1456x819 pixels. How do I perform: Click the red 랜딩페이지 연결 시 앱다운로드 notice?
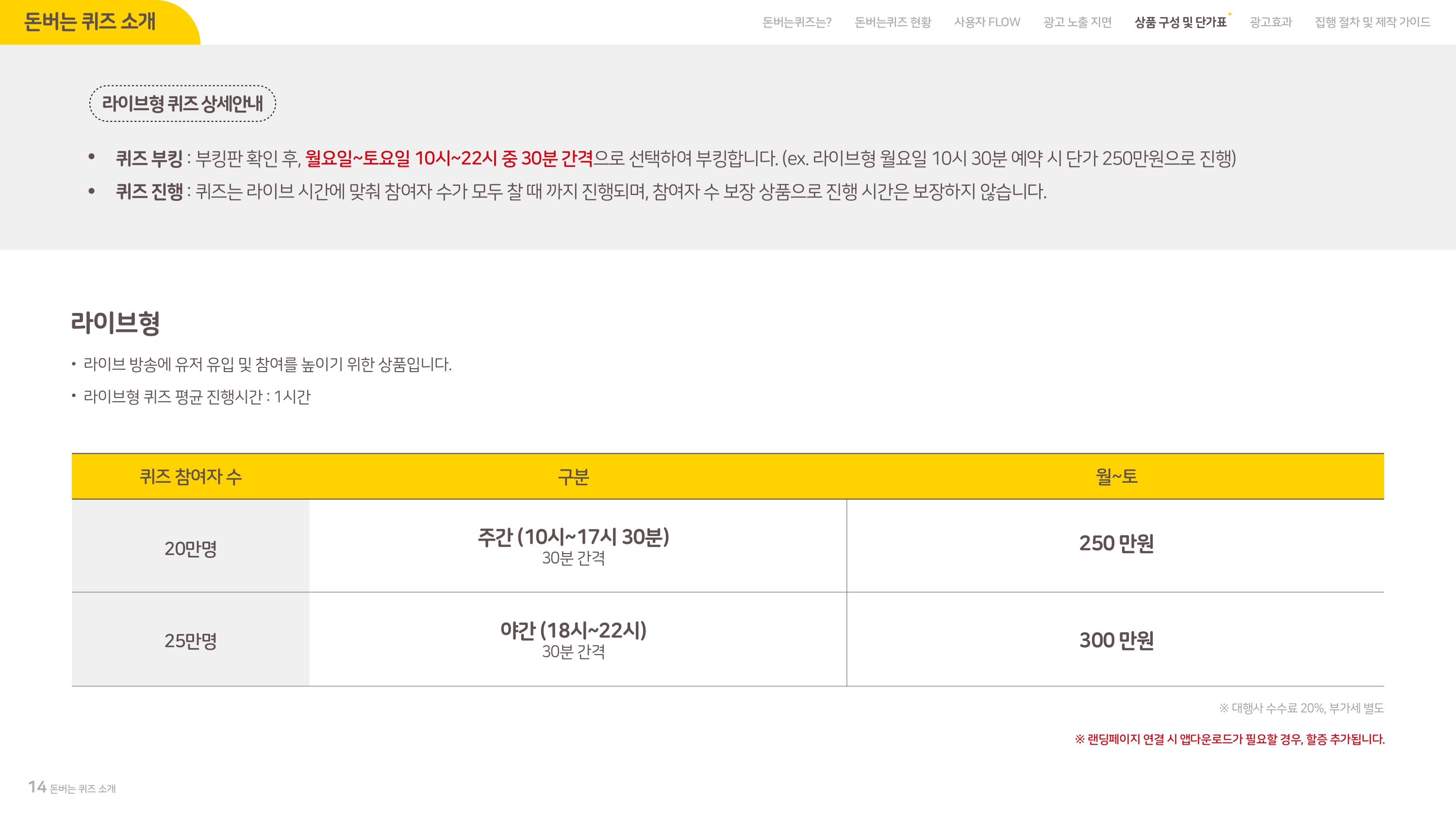pyautogui.click(x=1229, y=739)
